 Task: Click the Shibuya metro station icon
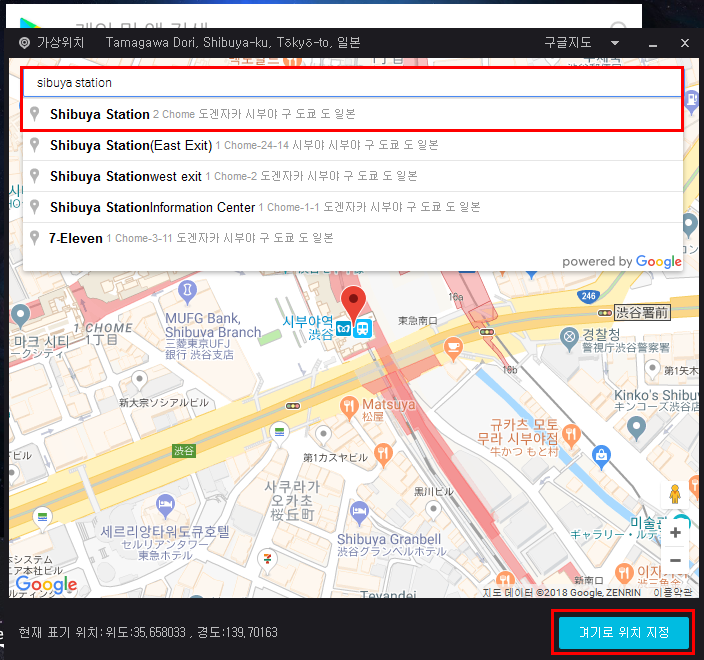(x=344, y=329)
